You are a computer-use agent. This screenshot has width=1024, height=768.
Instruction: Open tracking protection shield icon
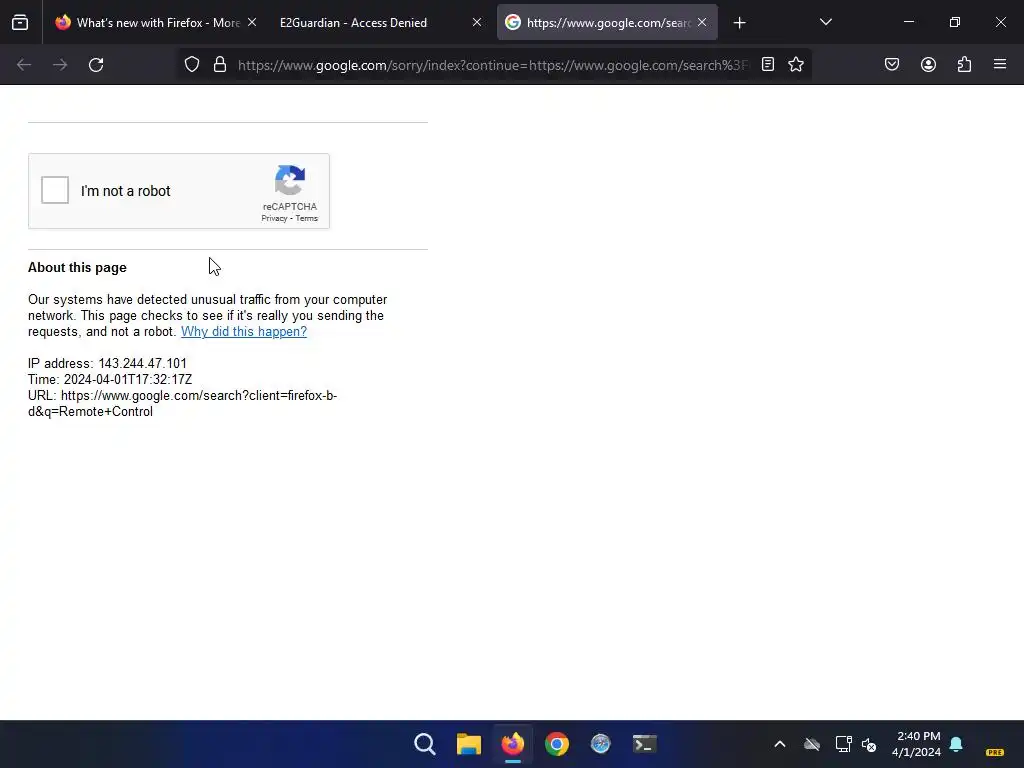[x=191, y=65]
